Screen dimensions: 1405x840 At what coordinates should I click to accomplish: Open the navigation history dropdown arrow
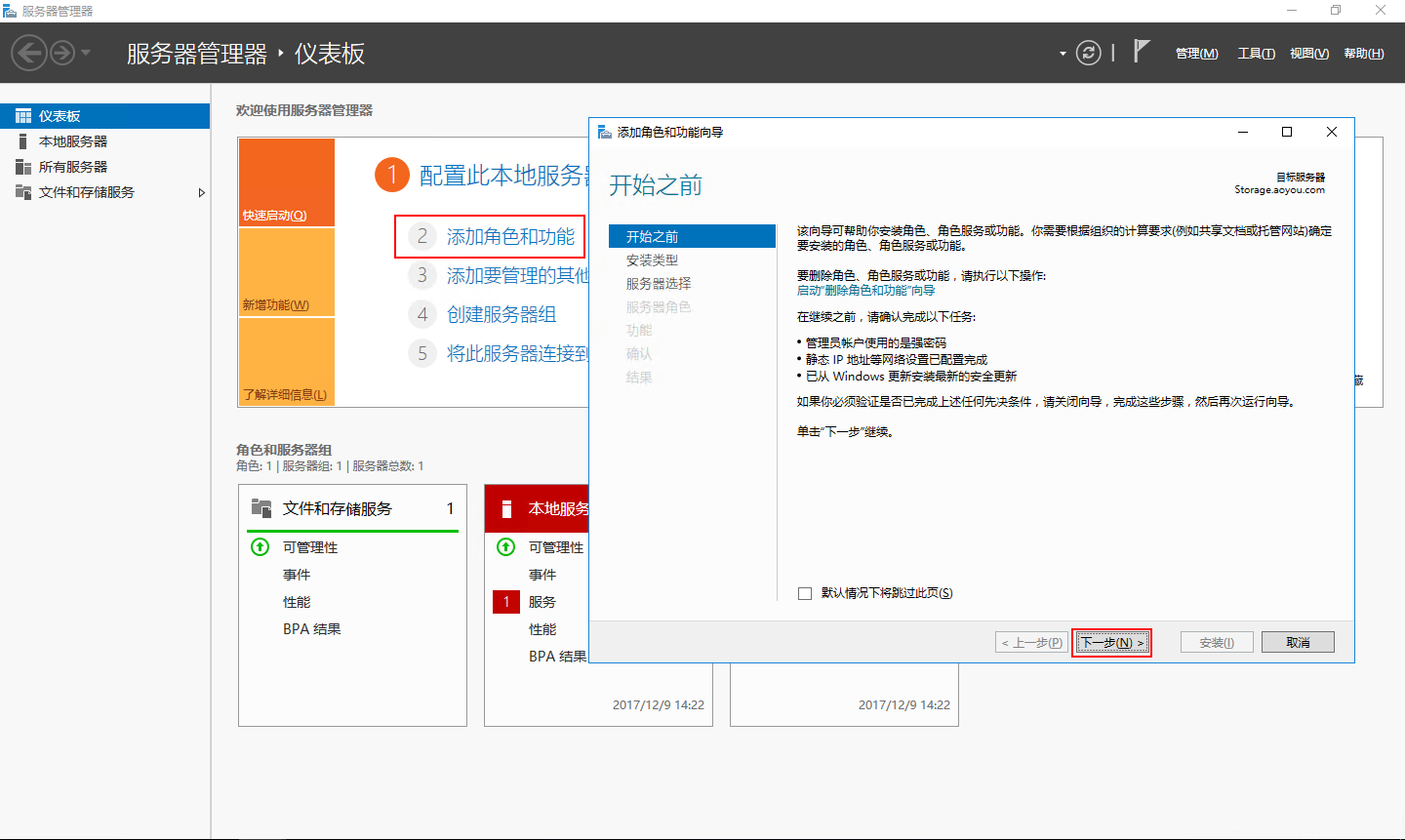[x=86, y=53]
